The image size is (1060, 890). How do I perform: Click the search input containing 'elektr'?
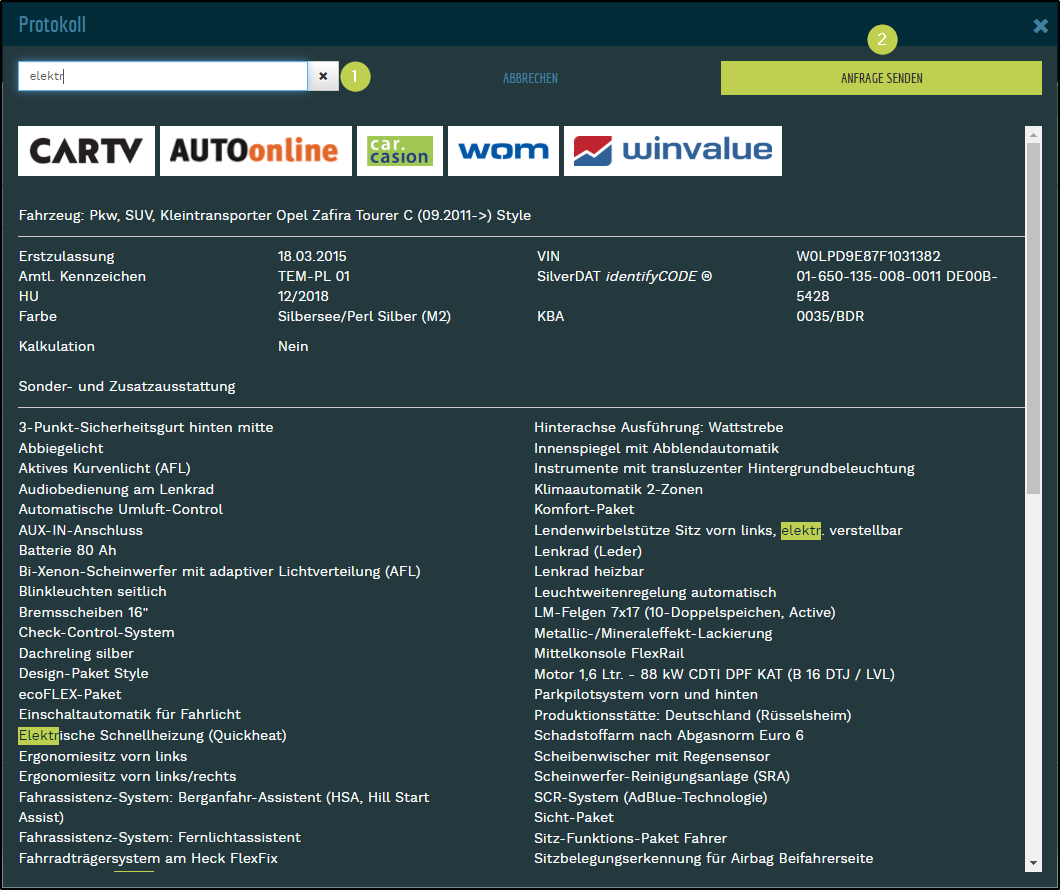(x=162, y=76)
